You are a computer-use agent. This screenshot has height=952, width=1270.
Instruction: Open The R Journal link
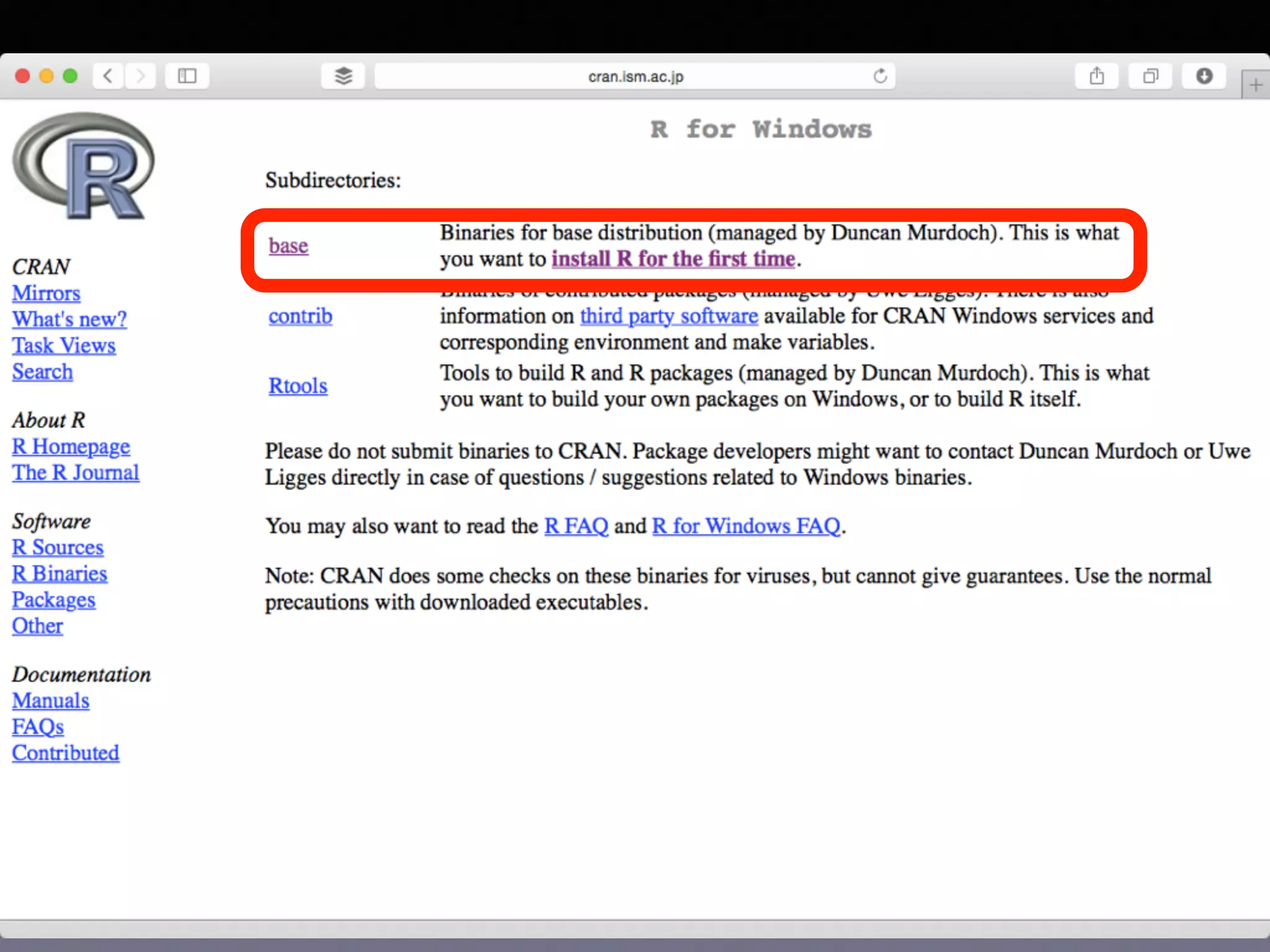(x=76, y=473)
